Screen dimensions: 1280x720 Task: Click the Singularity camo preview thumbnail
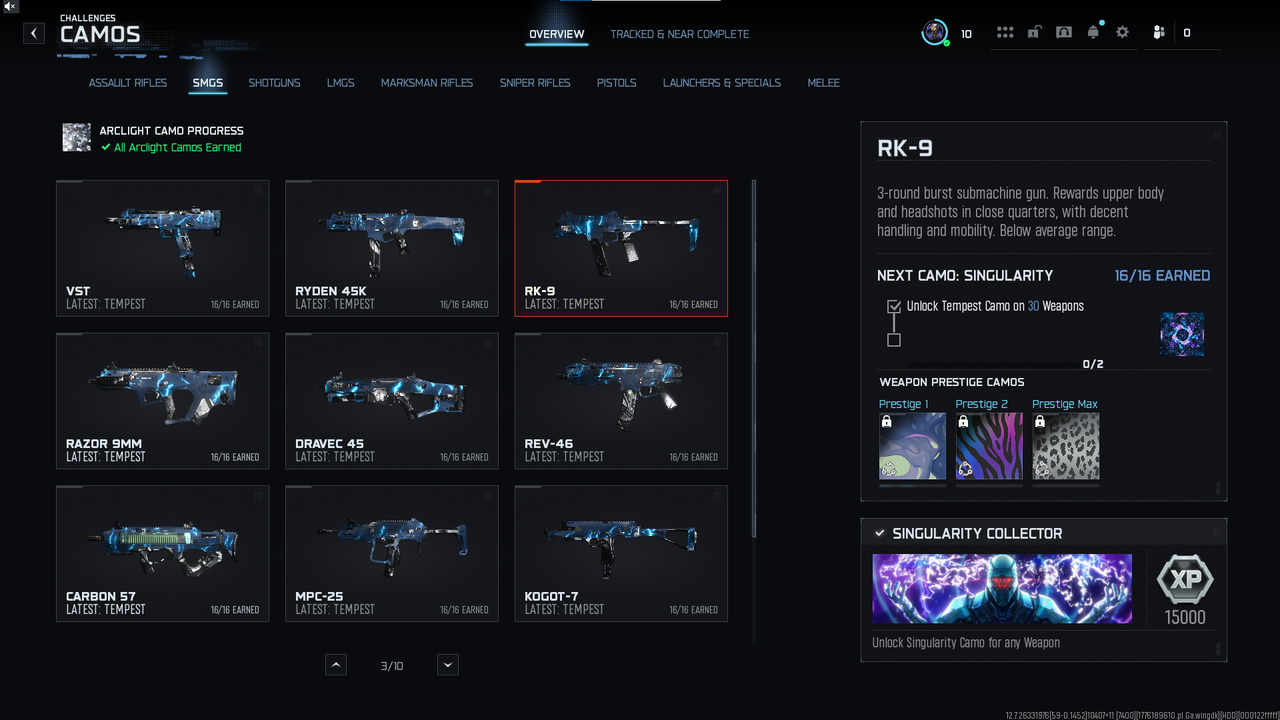coord(1181,334)
